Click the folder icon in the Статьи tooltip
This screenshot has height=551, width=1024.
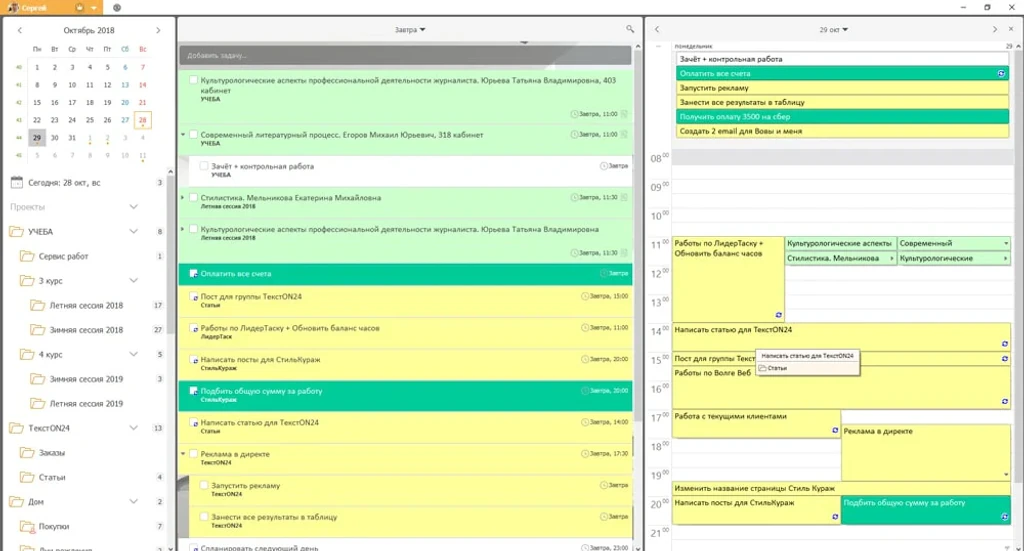(x=762, y=368)
